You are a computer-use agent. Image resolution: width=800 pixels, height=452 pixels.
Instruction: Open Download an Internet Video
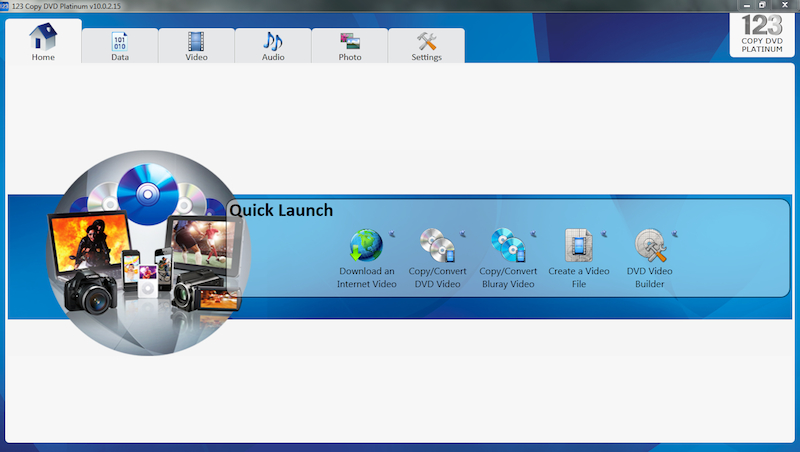[366, 259]
